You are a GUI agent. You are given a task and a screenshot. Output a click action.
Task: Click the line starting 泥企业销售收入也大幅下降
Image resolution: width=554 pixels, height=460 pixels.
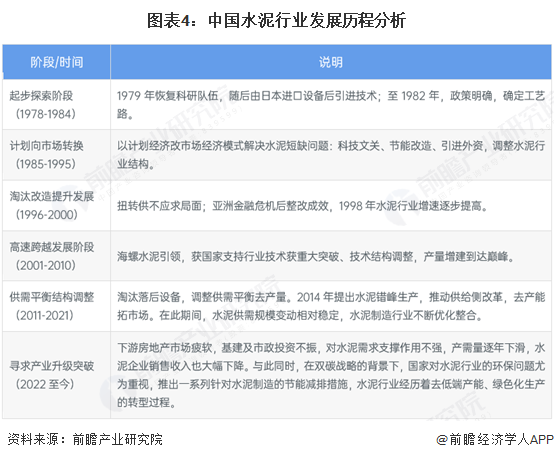(x=331, y=366)
